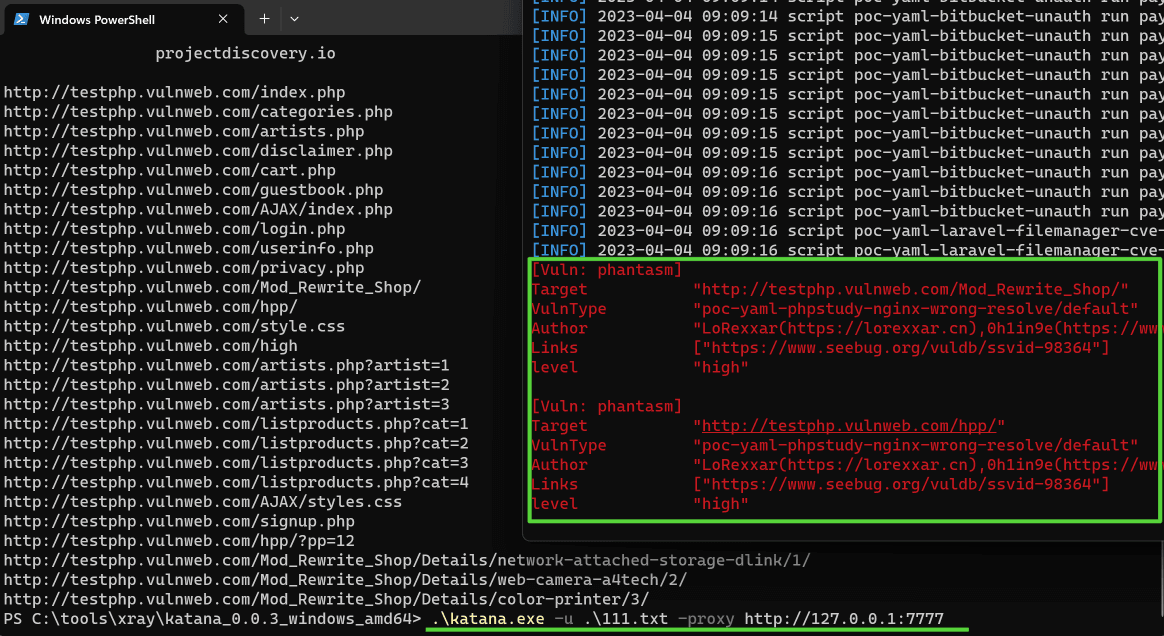Click the first level "high" value
Viewport: 1164px width, 636px height.
pos(720,367)
